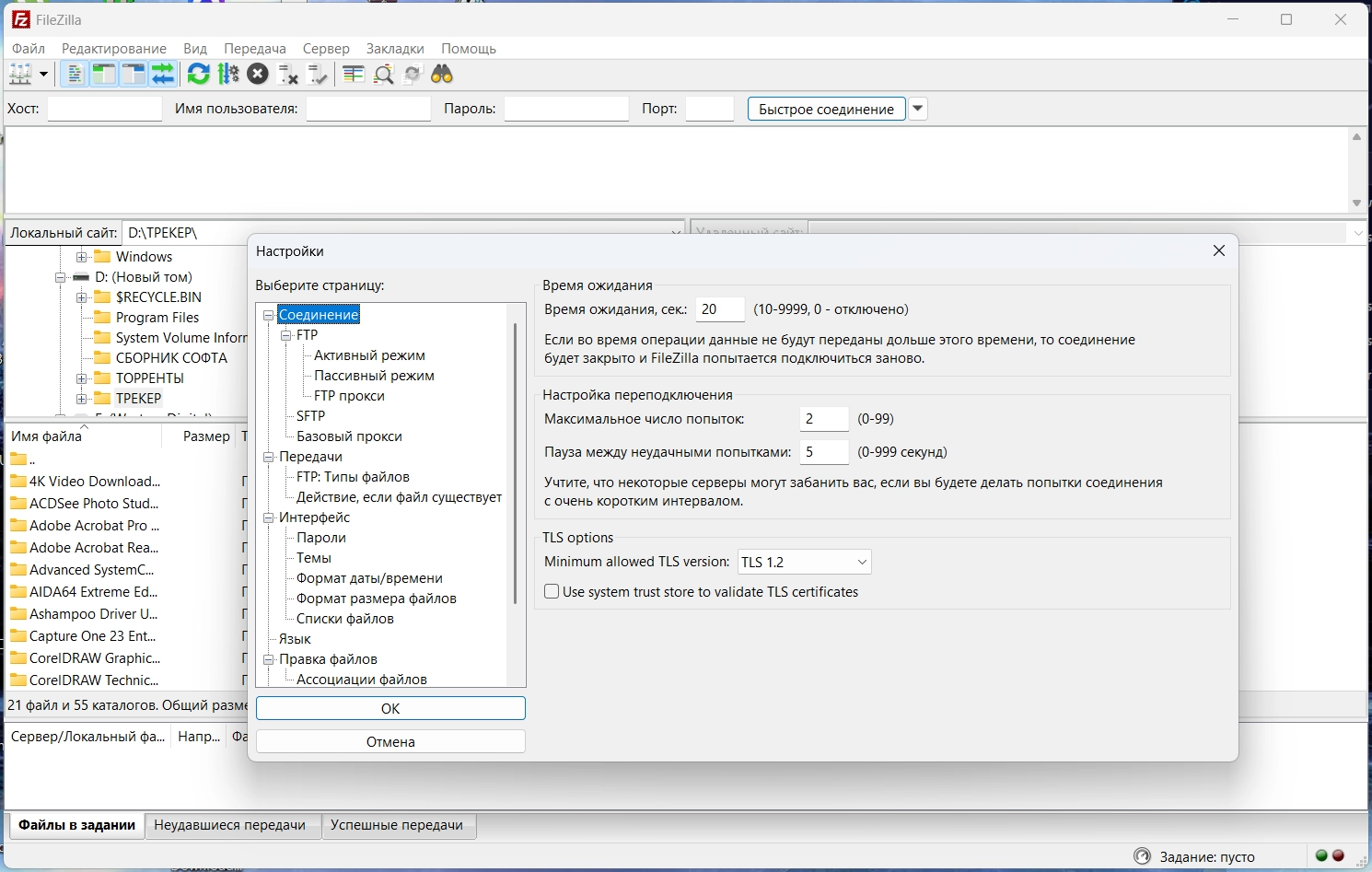This screenshot has width=1372, height=872.
Task: Click Отмена button in settings
Action: tap(390, 742)
